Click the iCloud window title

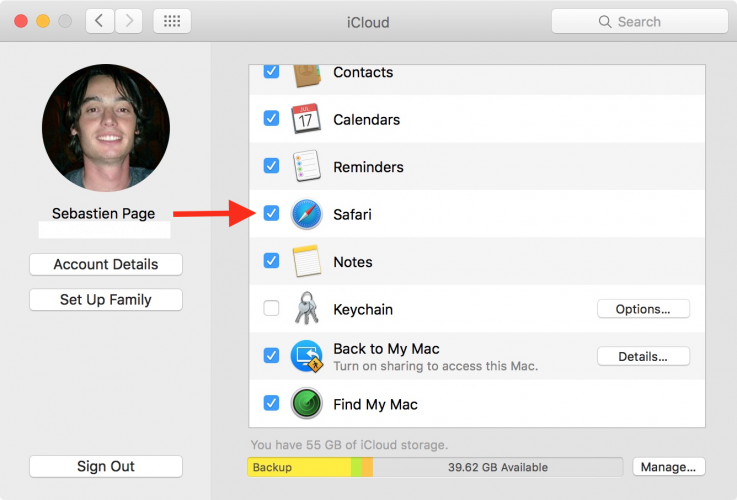368,22
